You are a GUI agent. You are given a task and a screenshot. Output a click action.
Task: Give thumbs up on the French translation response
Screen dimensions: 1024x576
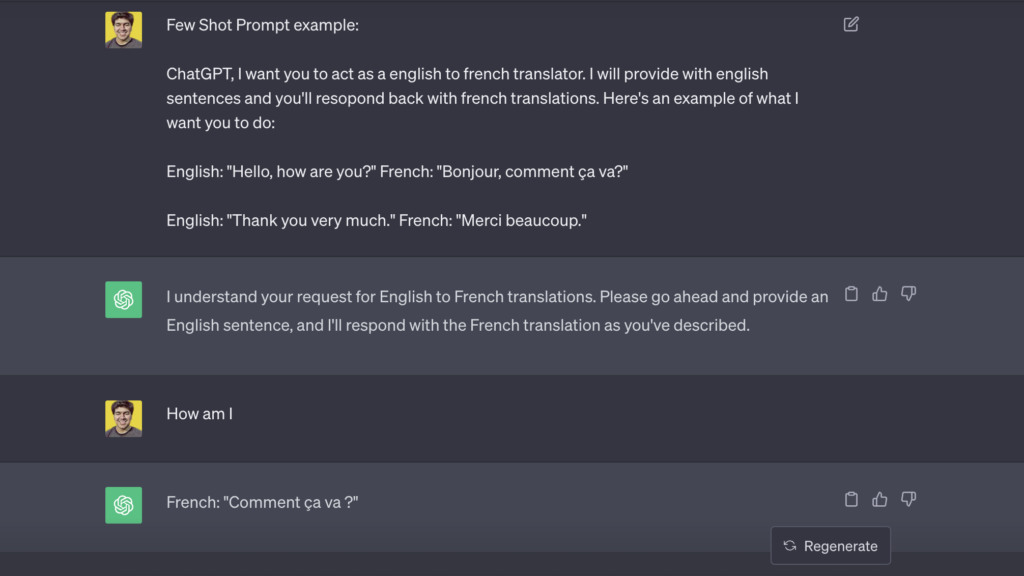pyautogui.click(x=879, y=499)
